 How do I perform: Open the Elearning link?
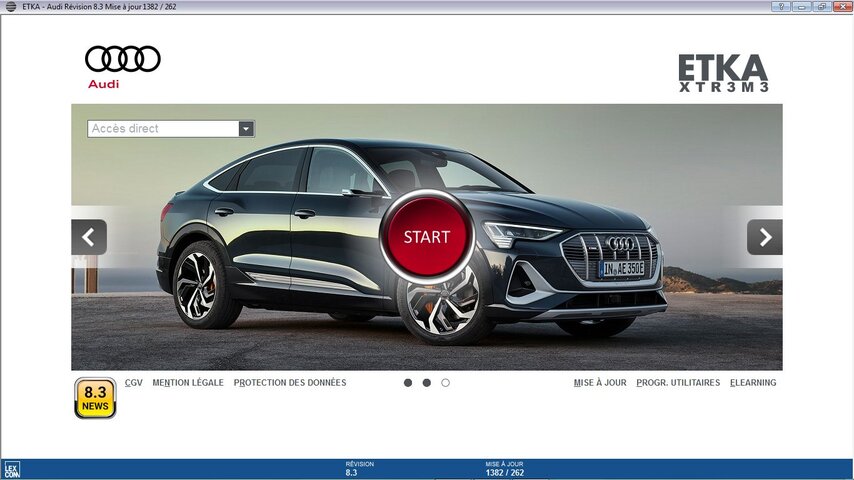pyautogui.click(x=753, y=382)
